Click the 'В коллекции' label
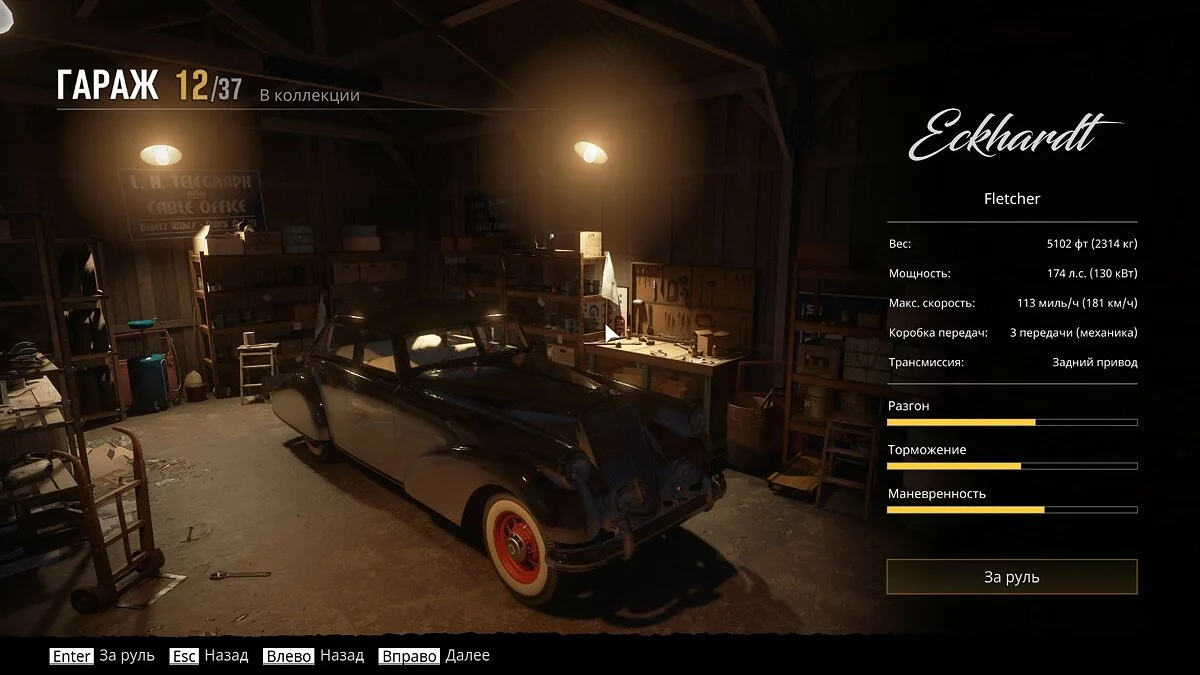 point(309,96)
